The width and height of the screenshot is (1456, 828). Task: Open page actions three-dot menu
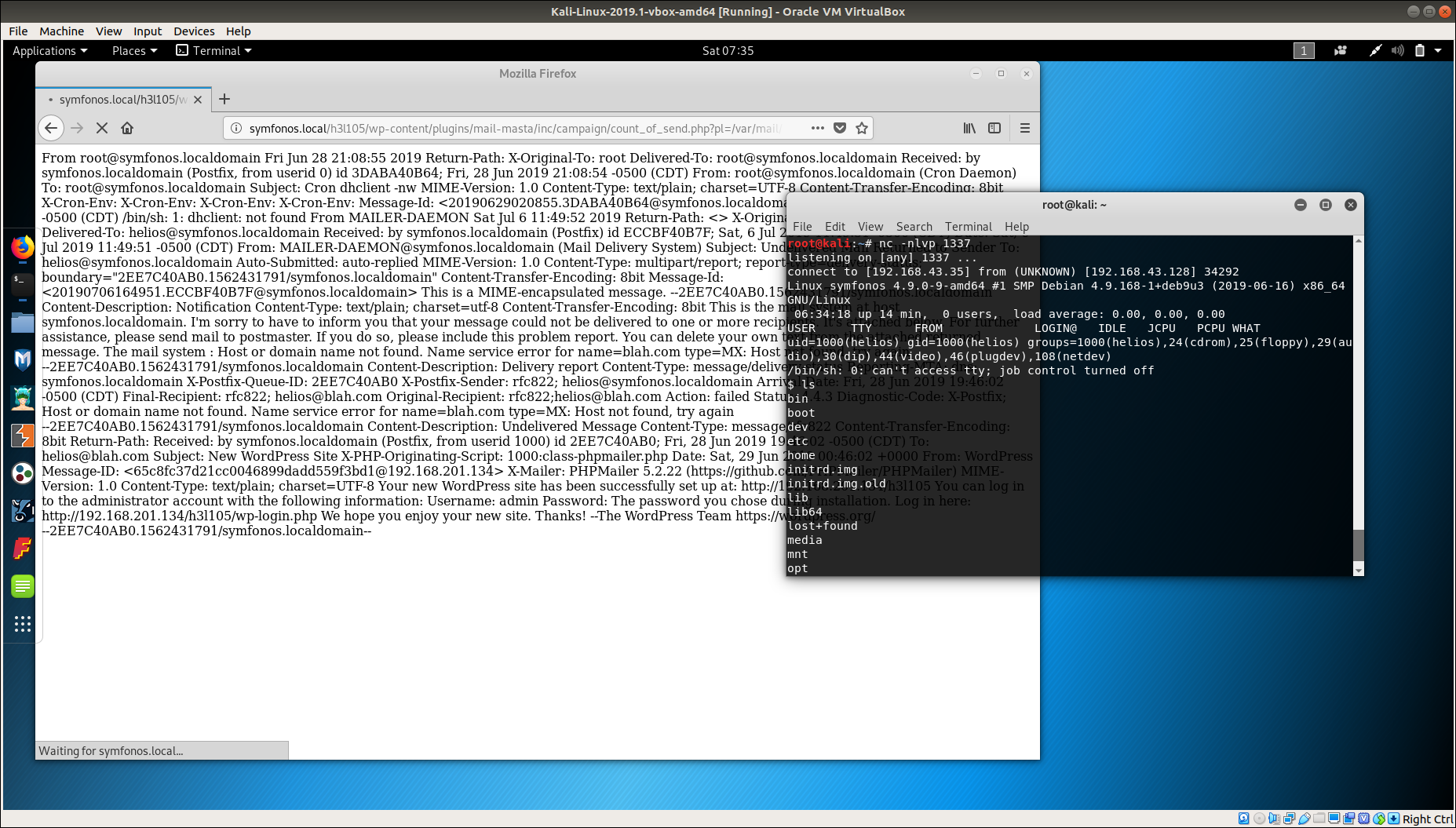click(818, 128)
